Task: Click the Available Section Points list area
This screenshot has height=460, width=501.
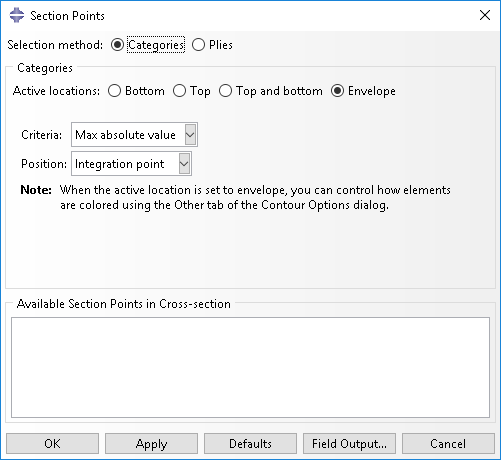Action: [250, 367]
